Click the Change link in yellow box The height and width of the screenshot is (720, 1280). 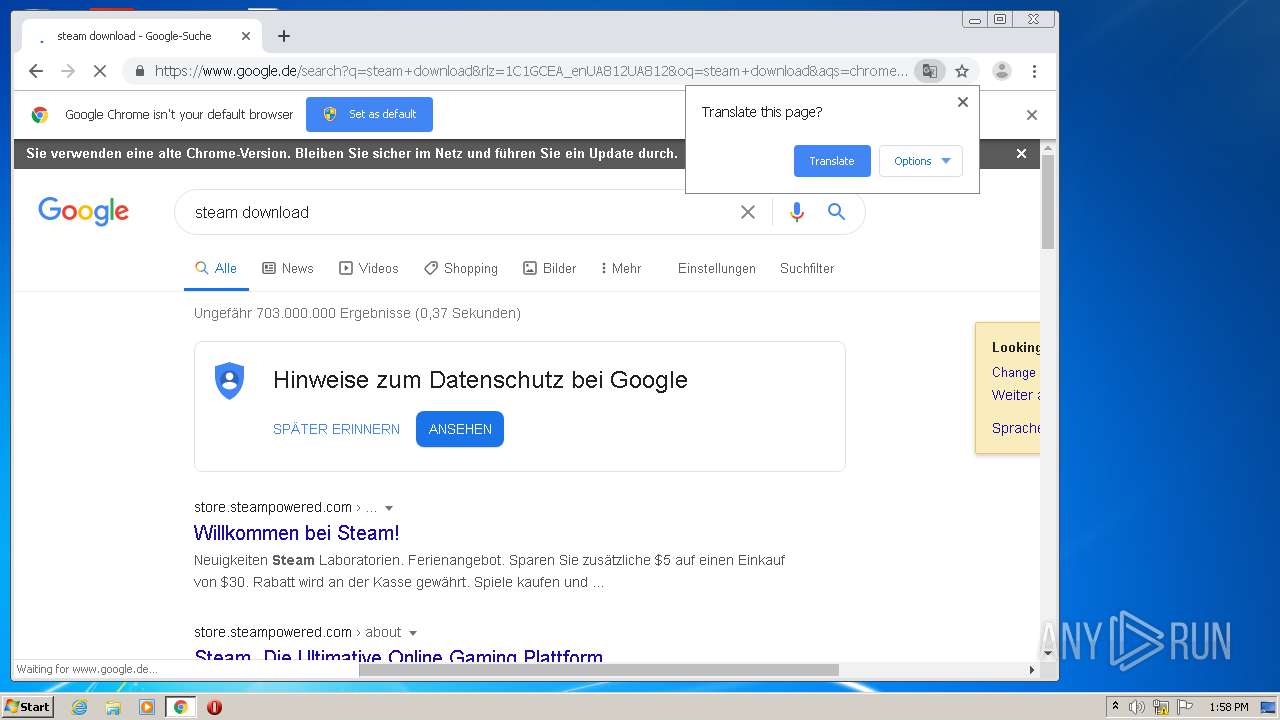point(1014,372)
